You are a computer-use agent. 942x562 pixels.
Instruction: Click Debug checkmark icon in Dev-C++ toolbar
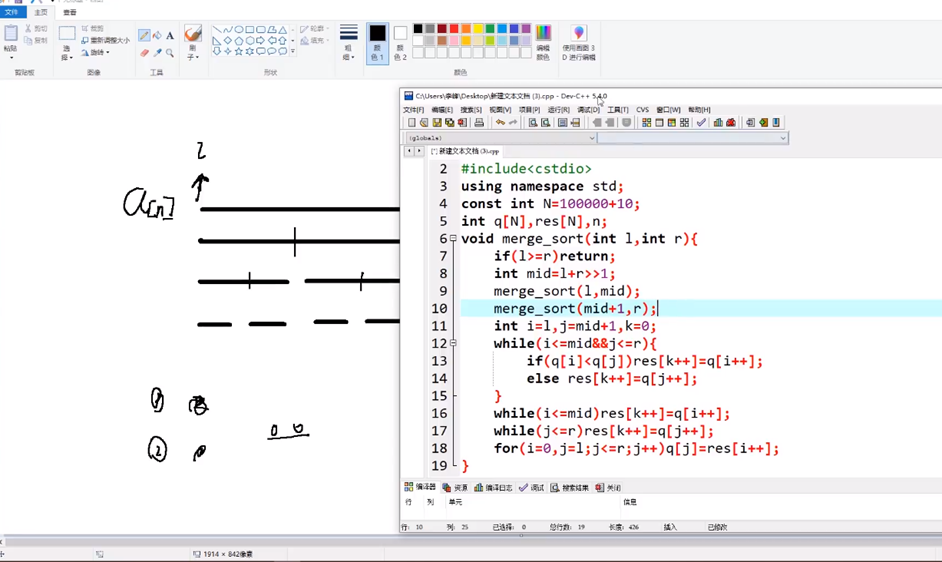(x=701, y=123)
